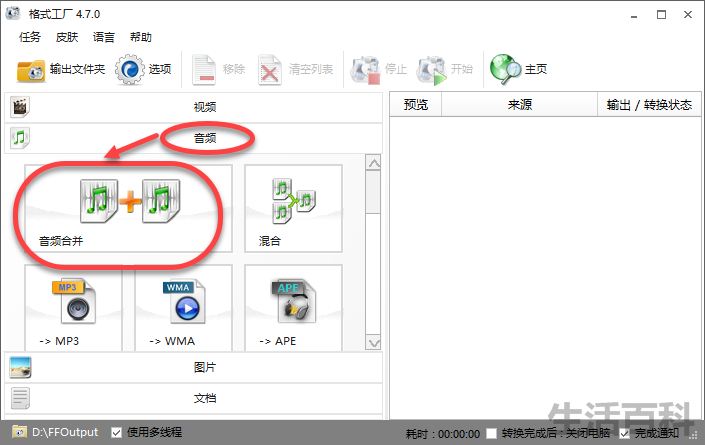Open the 帮助 help menu
Screen dimensions: 705x445
pos(141,37)
